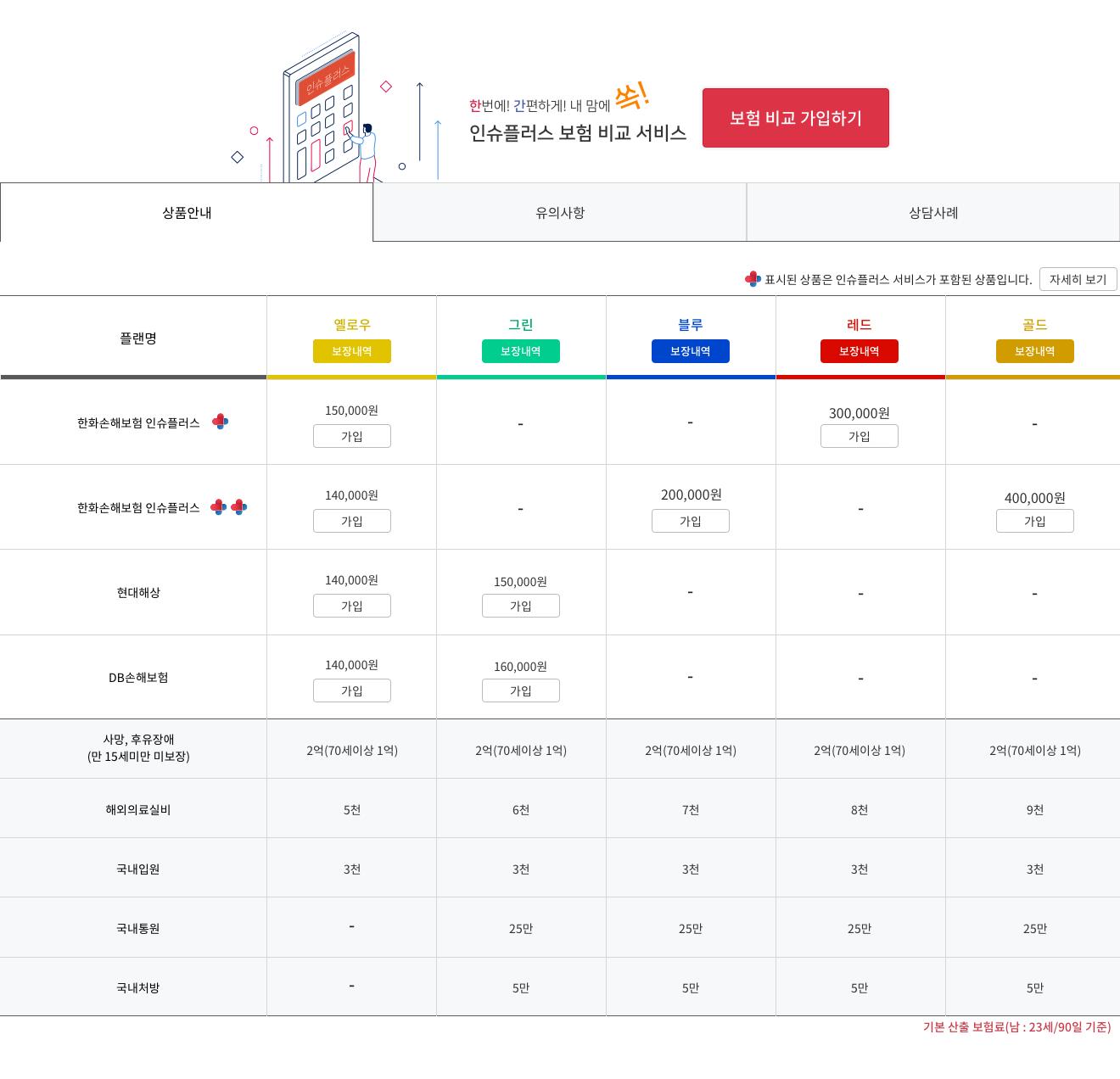Click 가입 for 현대해상 옐로우 plan
The image size is (1120, 1079).
pyautogui.click(x=352, y=606)
